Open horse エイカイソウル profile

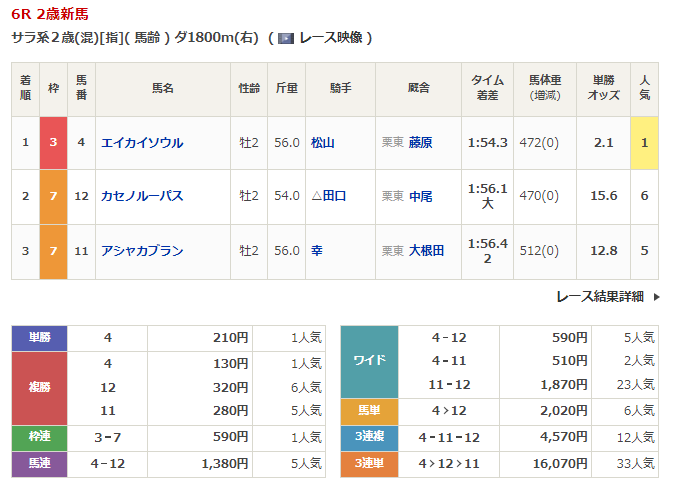(142, 143)
